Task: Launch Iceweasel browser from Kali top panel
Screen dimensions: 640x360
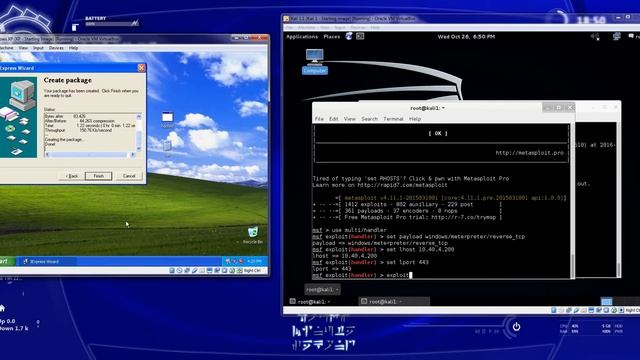Action: pyautogui.click(x=349, y=36)
